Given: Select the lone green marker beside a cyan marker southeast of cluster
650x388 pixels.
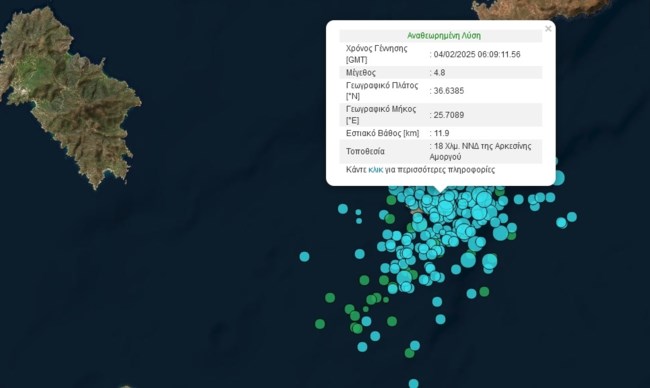Looking at the screenshot, I should pos(484,292).
